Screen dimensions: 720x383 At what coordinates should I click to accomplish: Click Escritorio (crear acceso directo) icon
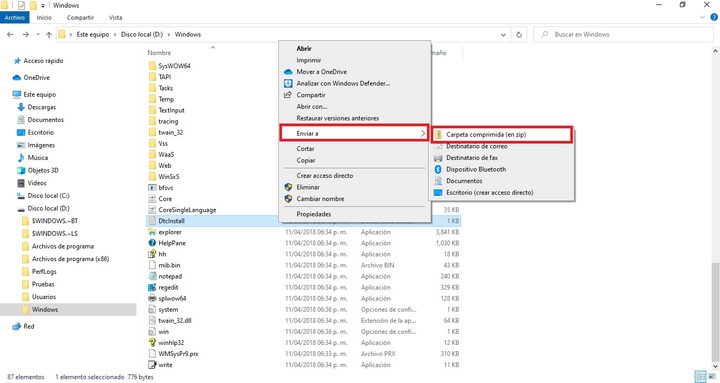(x=439, y=192)
